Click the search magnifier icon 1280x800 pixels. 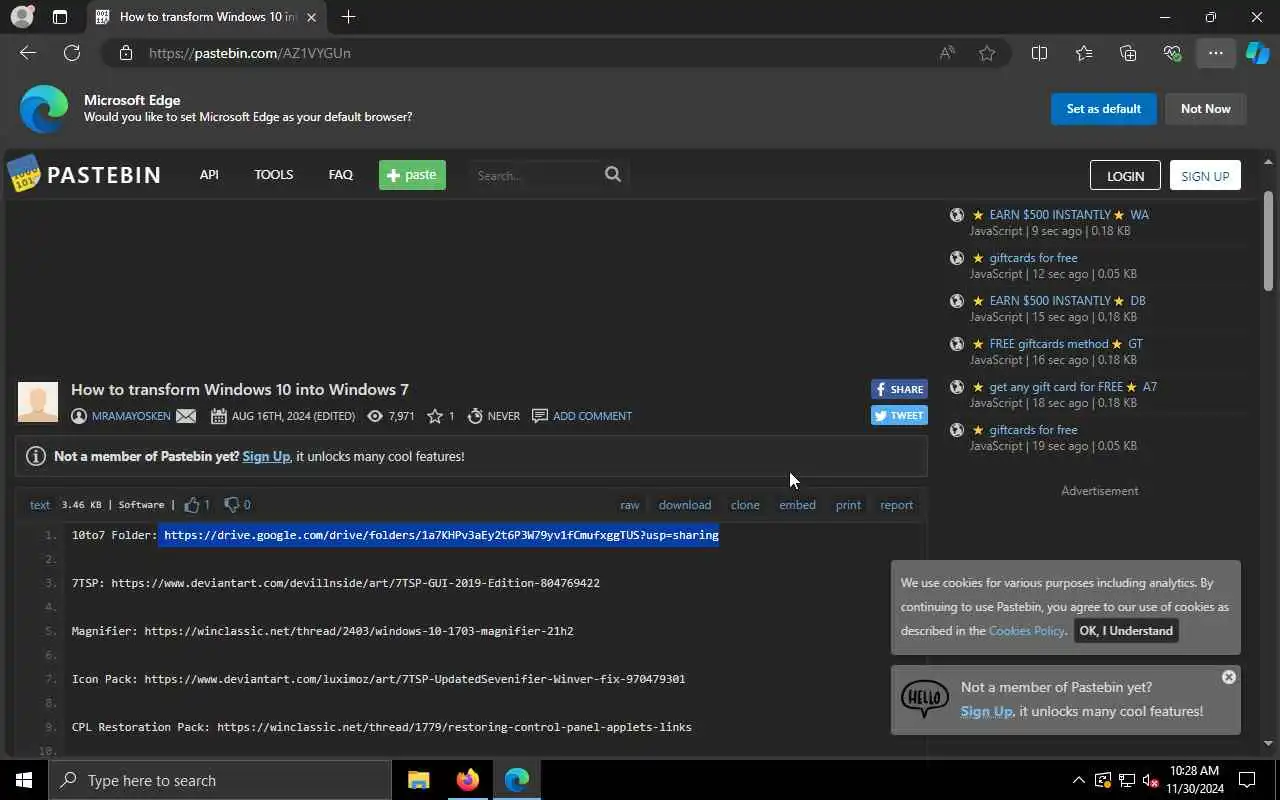tap(613, 174)
